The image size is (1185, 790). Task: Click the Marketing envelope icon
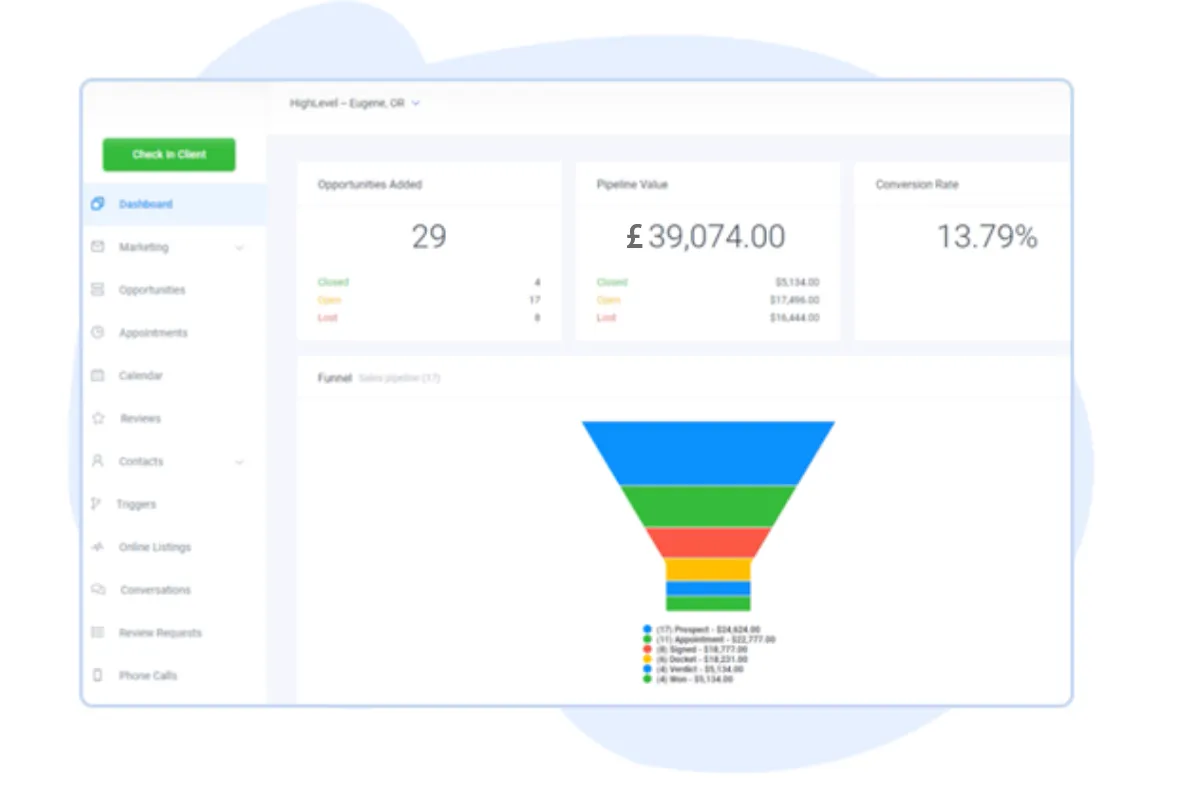97,246
